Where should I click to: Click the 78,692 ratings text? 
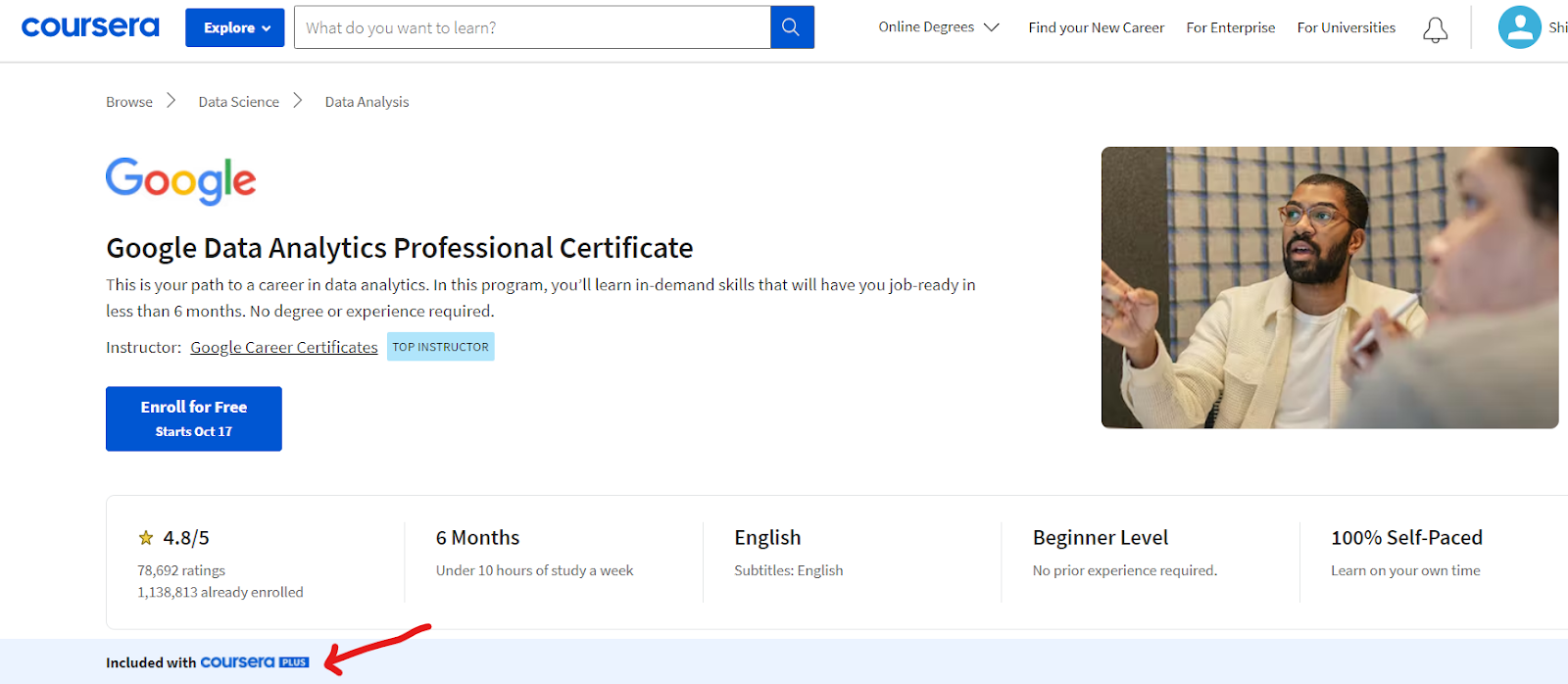click(181, 570)
